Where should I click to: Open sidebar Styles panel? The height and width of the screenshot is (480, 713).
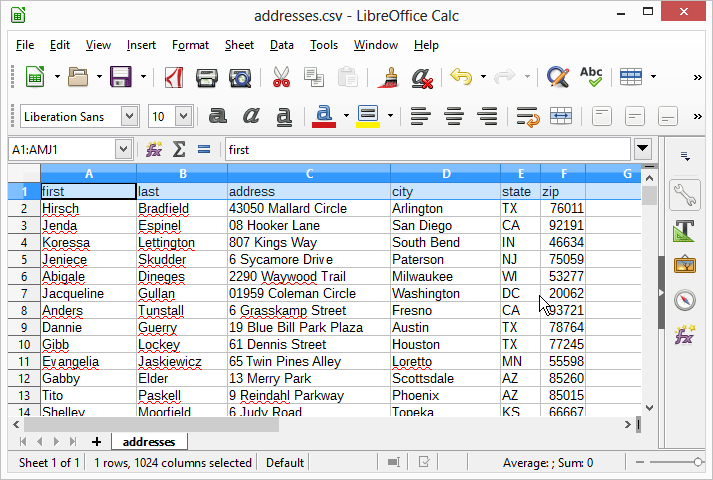684,230
